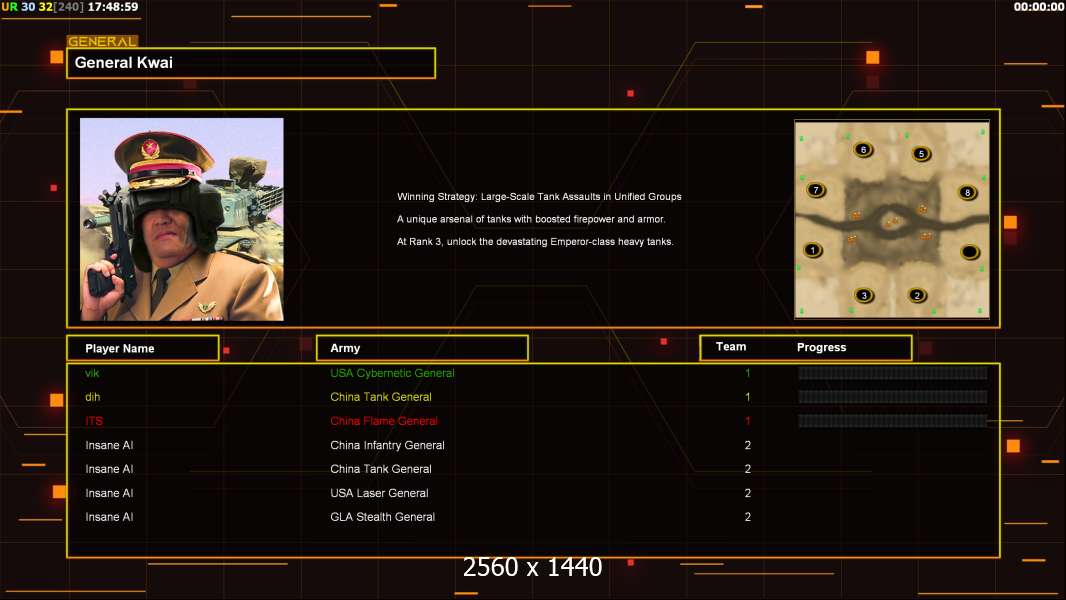
Task: Click the Team column header
Action: [x=731, y=347]
